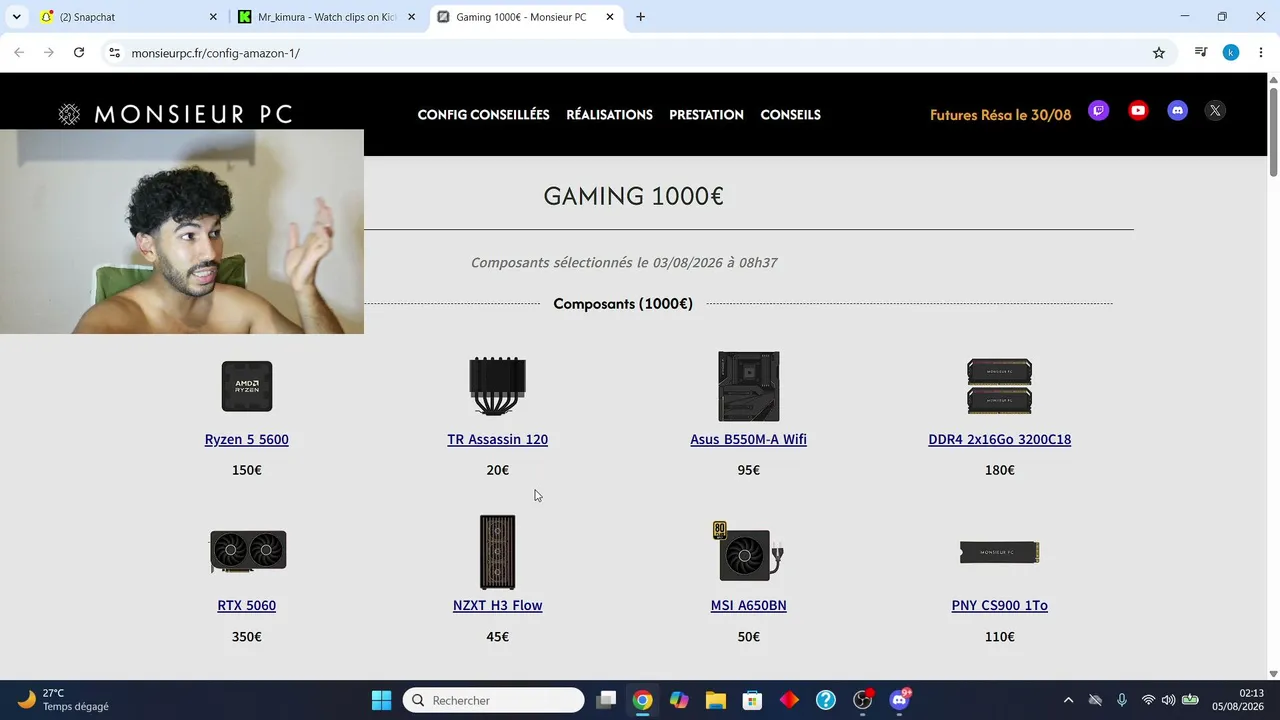Screen dimensions: 1280x720
Task: Open the PNY CS900 1To link
Action: 1000,606
